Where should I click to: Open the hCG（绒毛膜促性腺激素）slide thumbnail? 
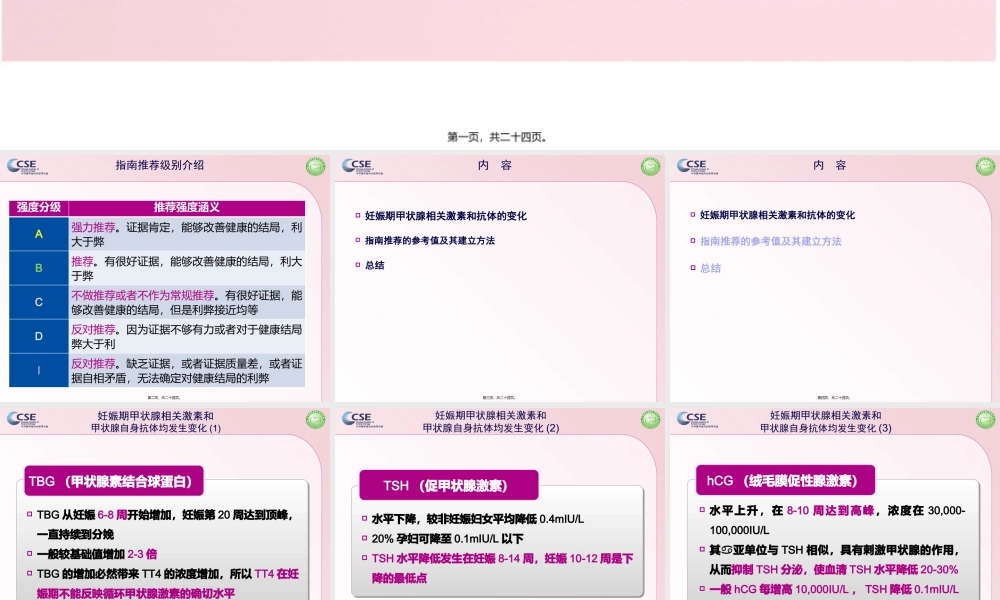(x=835, y=500)
